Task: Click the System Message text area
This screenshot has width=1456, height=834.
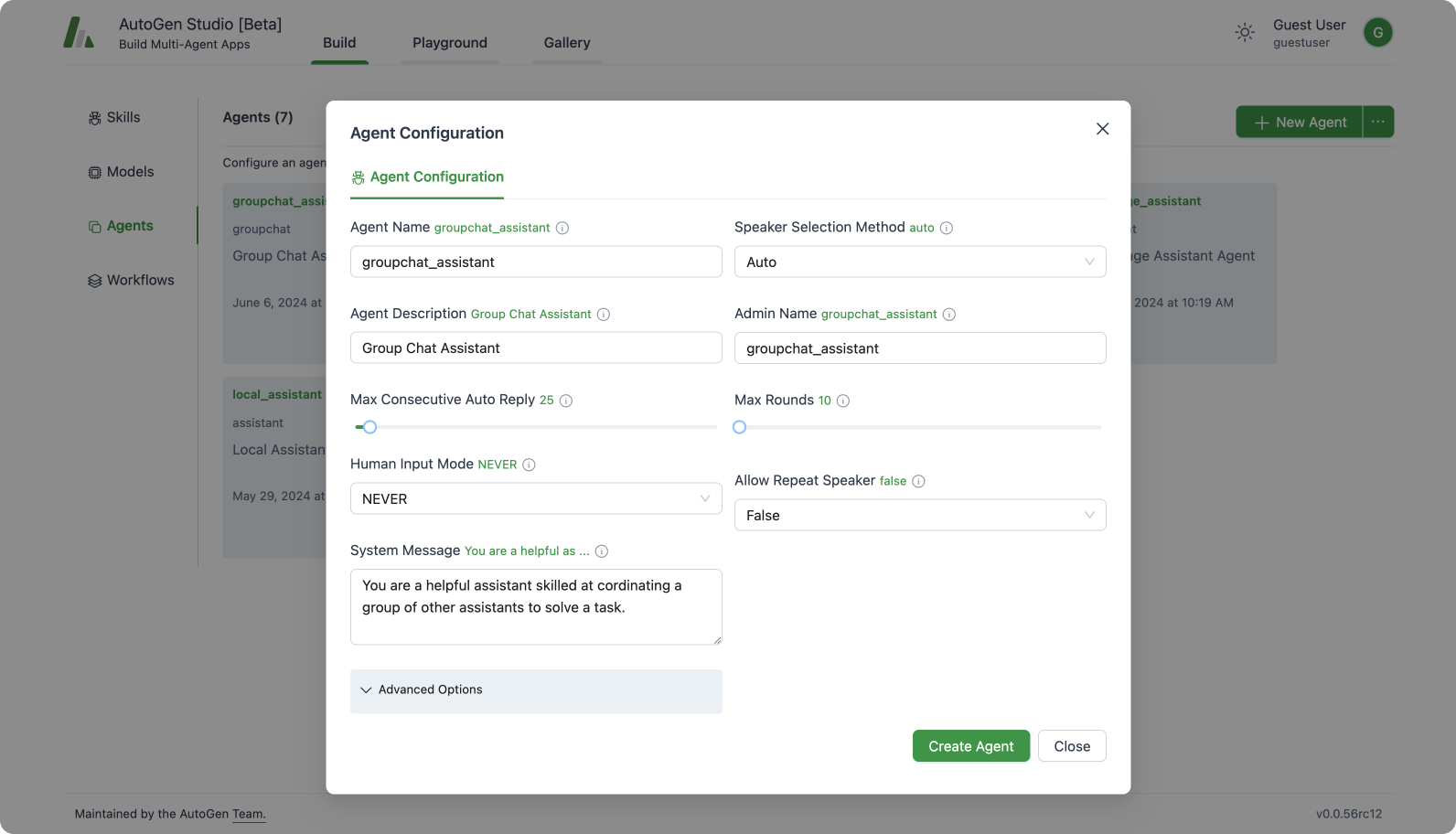Action: (536, 607)
